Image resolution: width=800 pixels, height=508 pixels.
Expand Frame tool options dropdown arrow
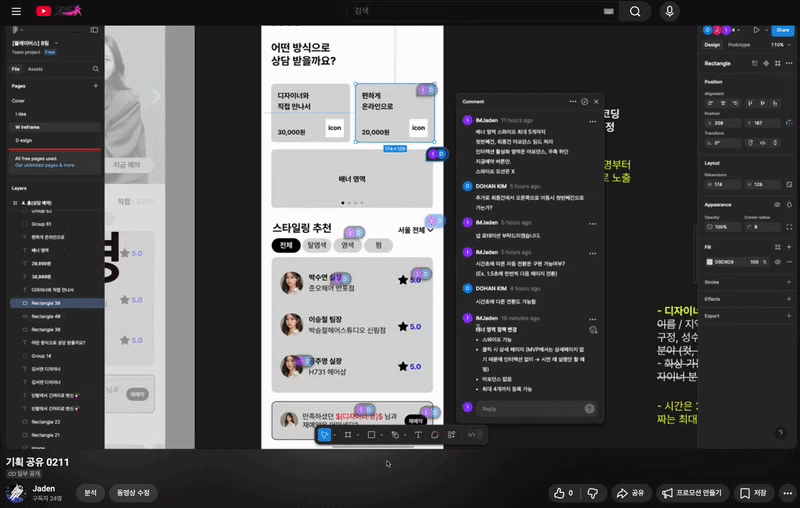point(358,435)
